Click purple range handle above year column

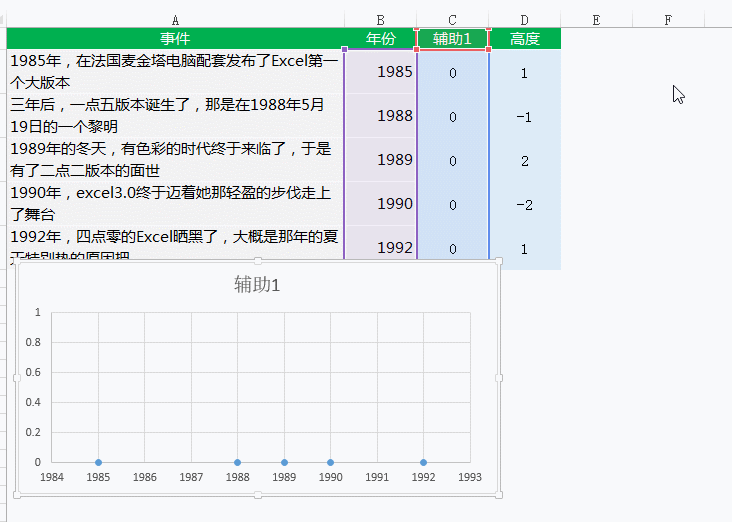345,49
